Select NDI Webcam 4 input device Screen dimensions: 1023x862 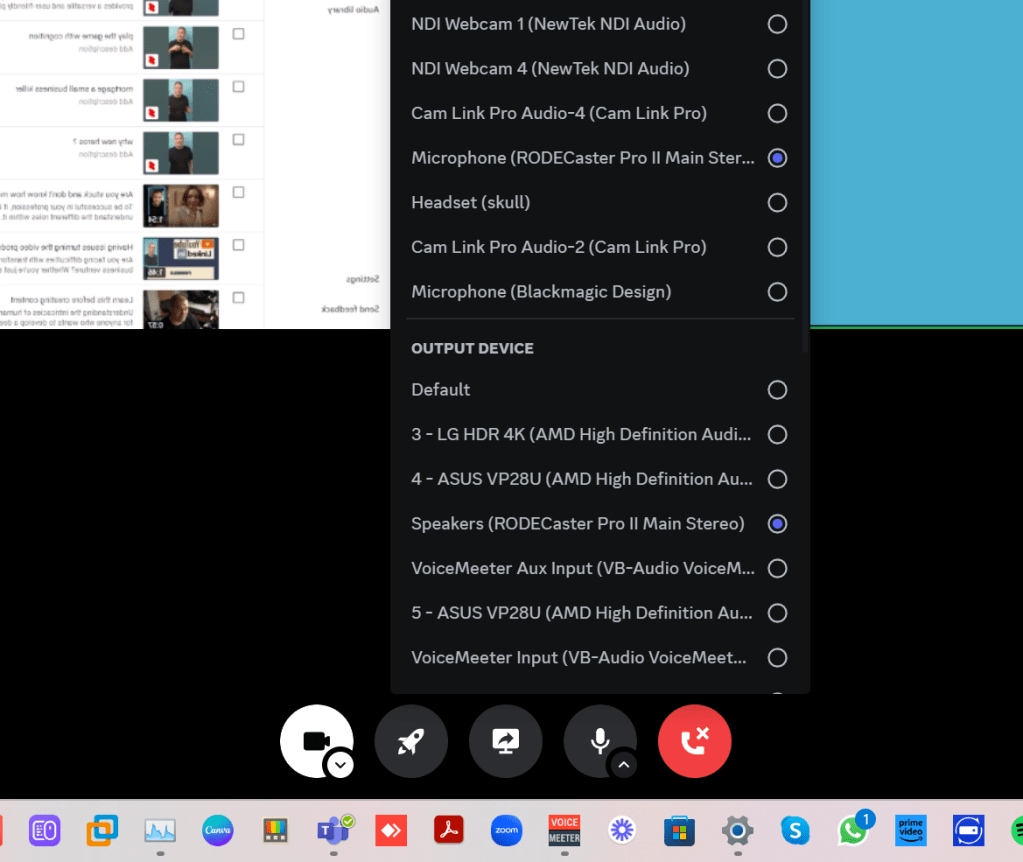(598, 69)
